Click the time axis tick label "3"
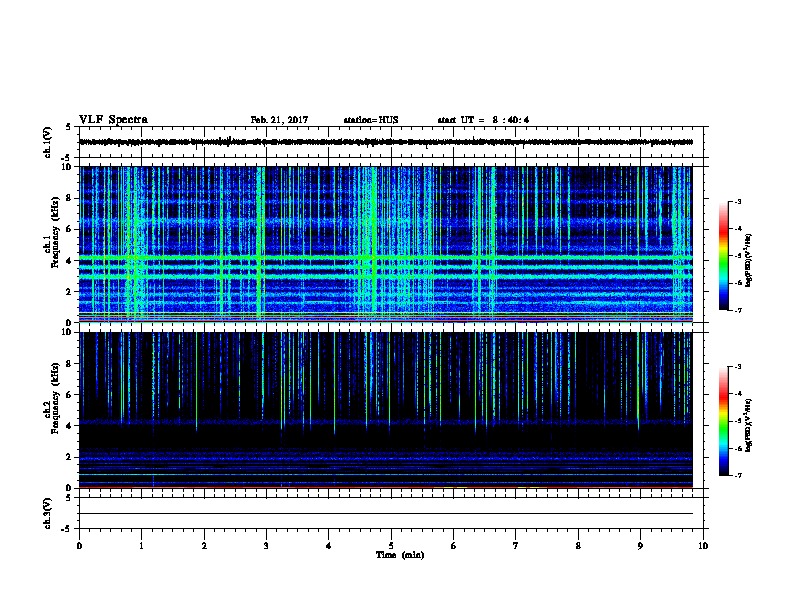 [x=266, y=546]
